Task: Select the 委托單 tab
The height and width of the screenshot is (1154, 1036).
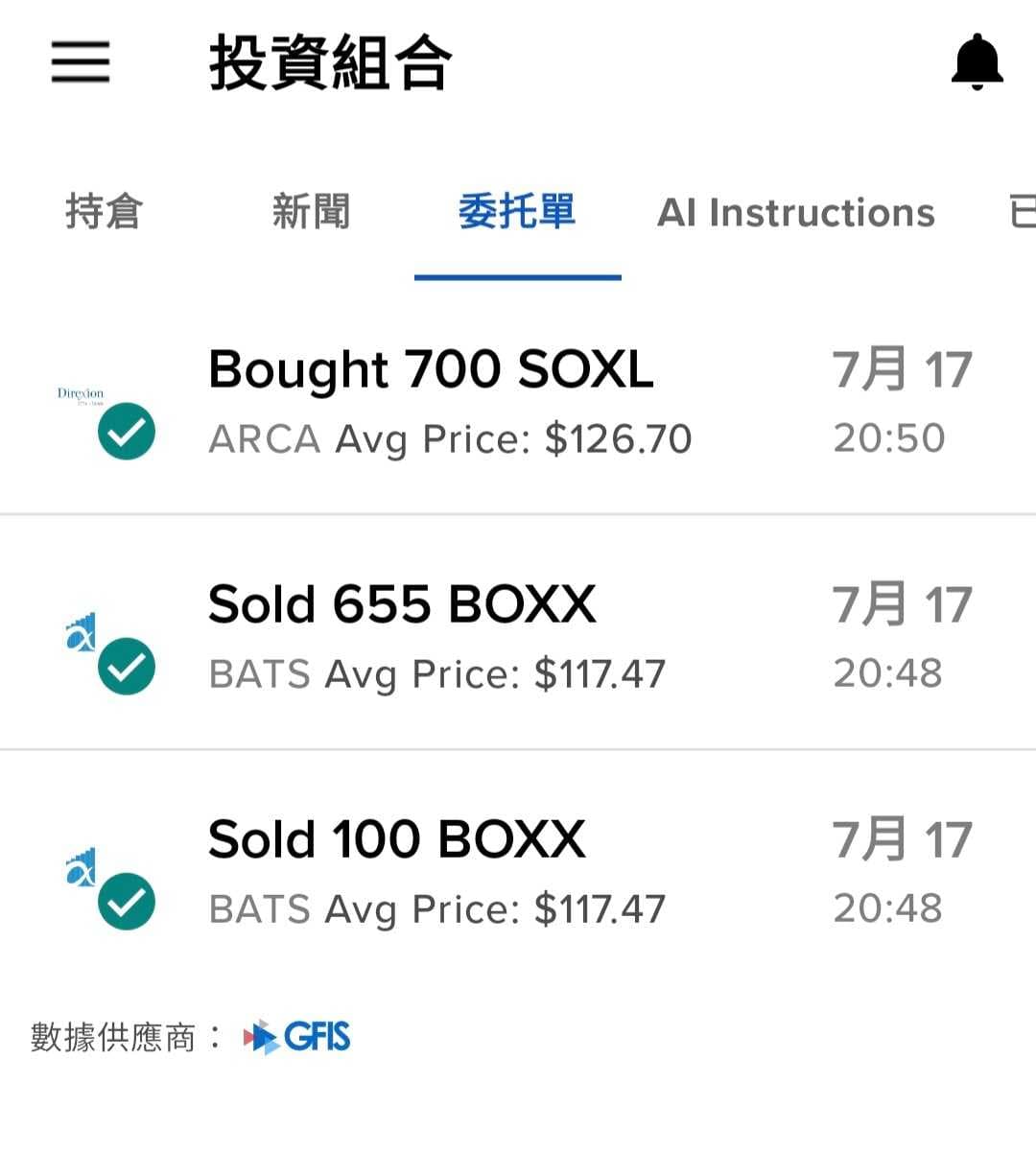Action: pyautogui.click(x=517, y=212)
